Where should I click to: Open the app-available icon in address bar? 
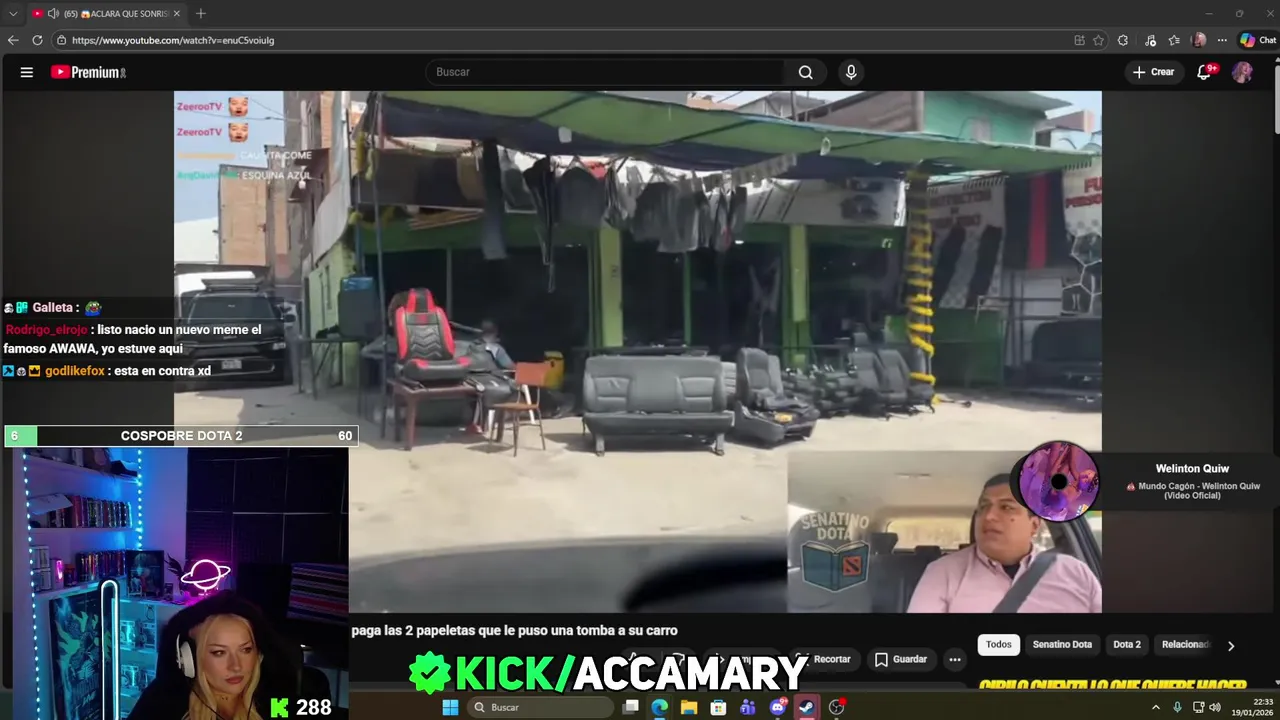click(1079, 40)
